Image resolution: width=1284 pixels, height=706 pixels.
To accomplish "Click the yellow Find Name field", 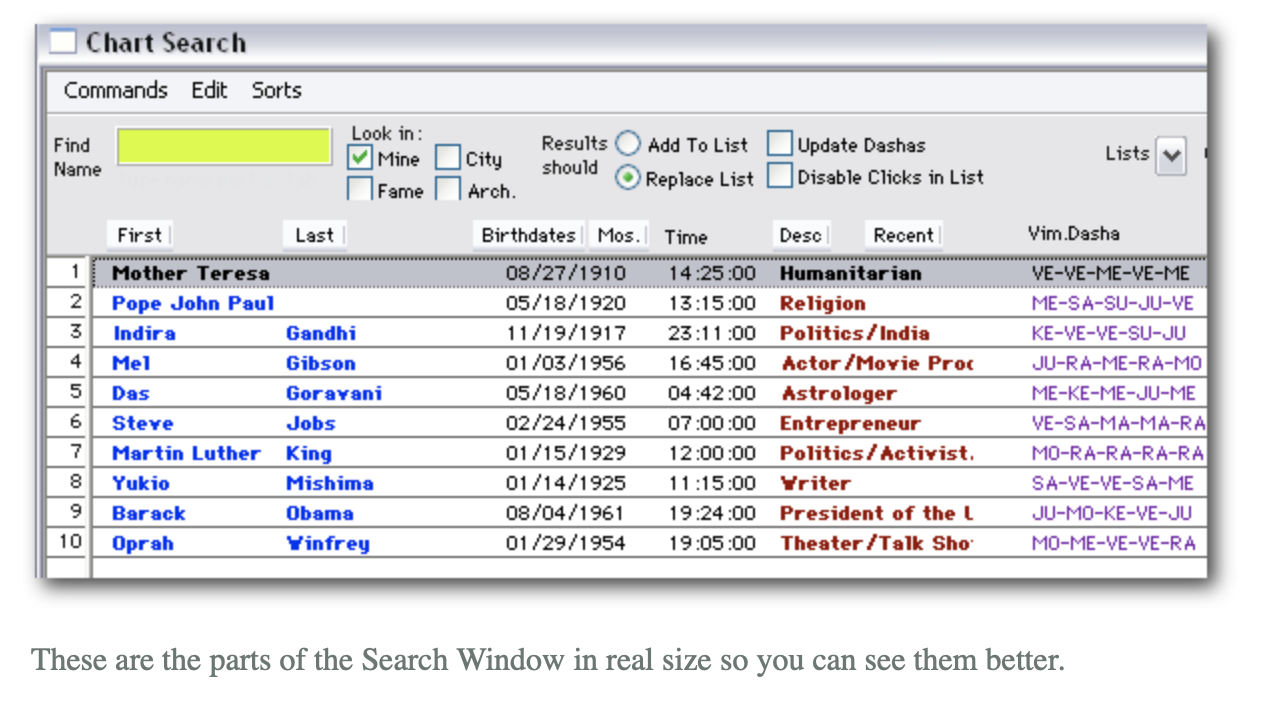I will point(224,146).
